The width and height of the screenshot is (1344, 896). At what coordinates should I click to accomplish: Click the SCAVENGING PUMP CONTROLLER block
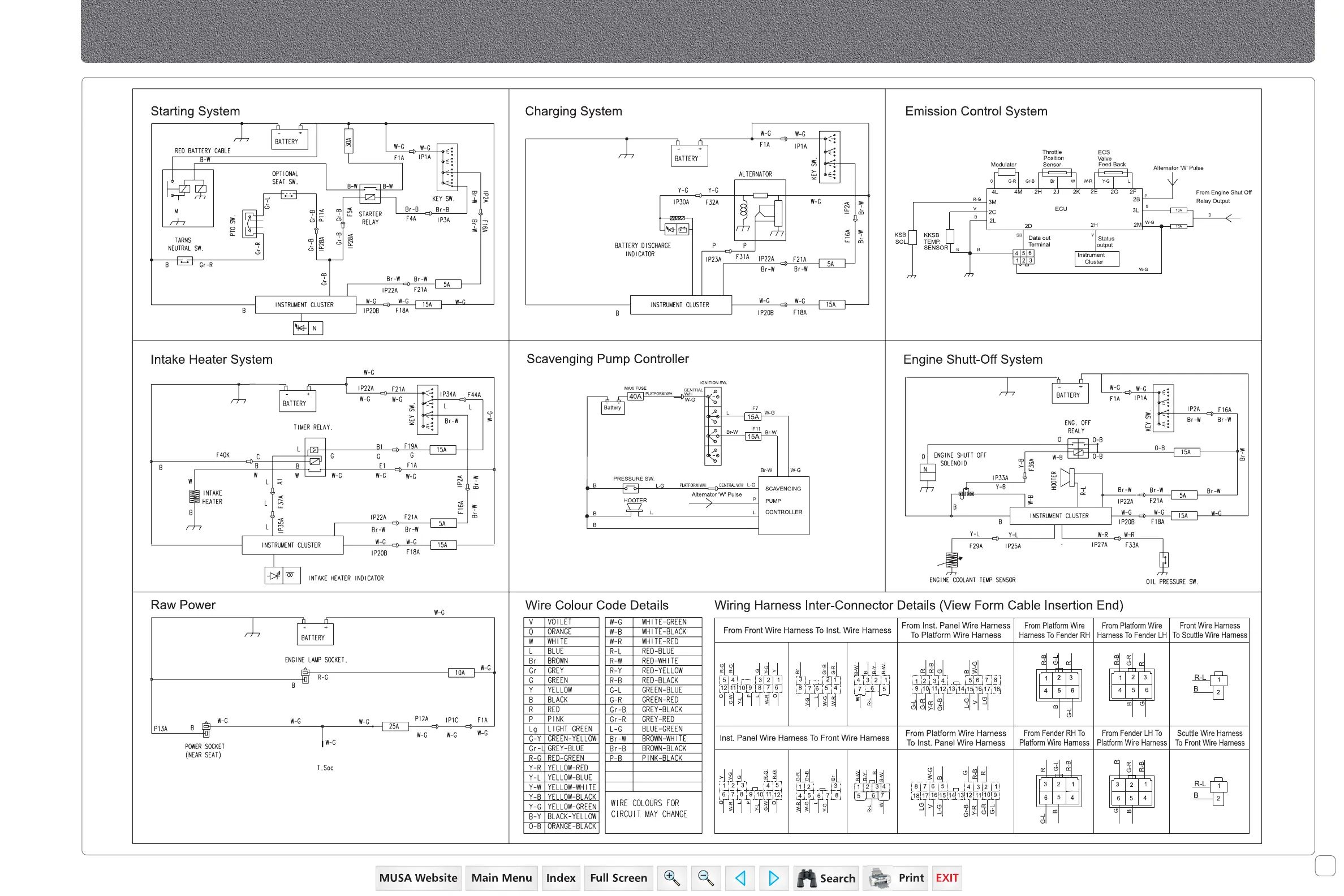coord(783,505)
